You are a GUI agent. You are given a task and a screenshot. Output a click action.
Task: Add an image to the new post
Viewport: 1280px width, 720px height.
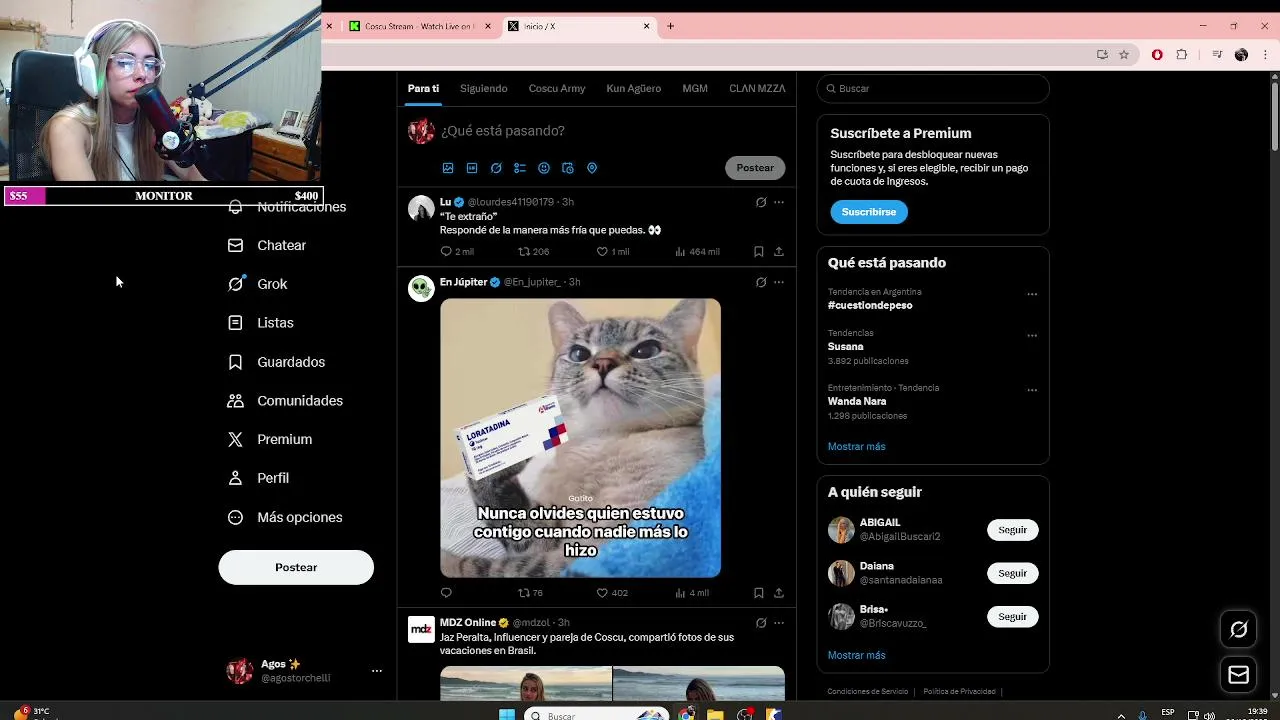pos(448,168)
